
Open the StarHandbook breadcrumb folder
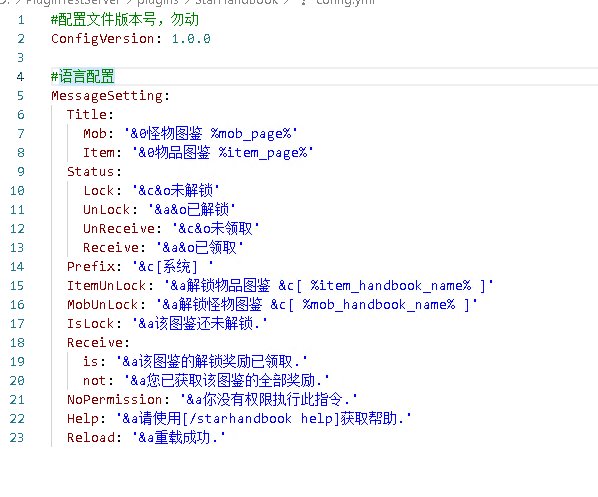pyautogui.click(x=236, y=2)
